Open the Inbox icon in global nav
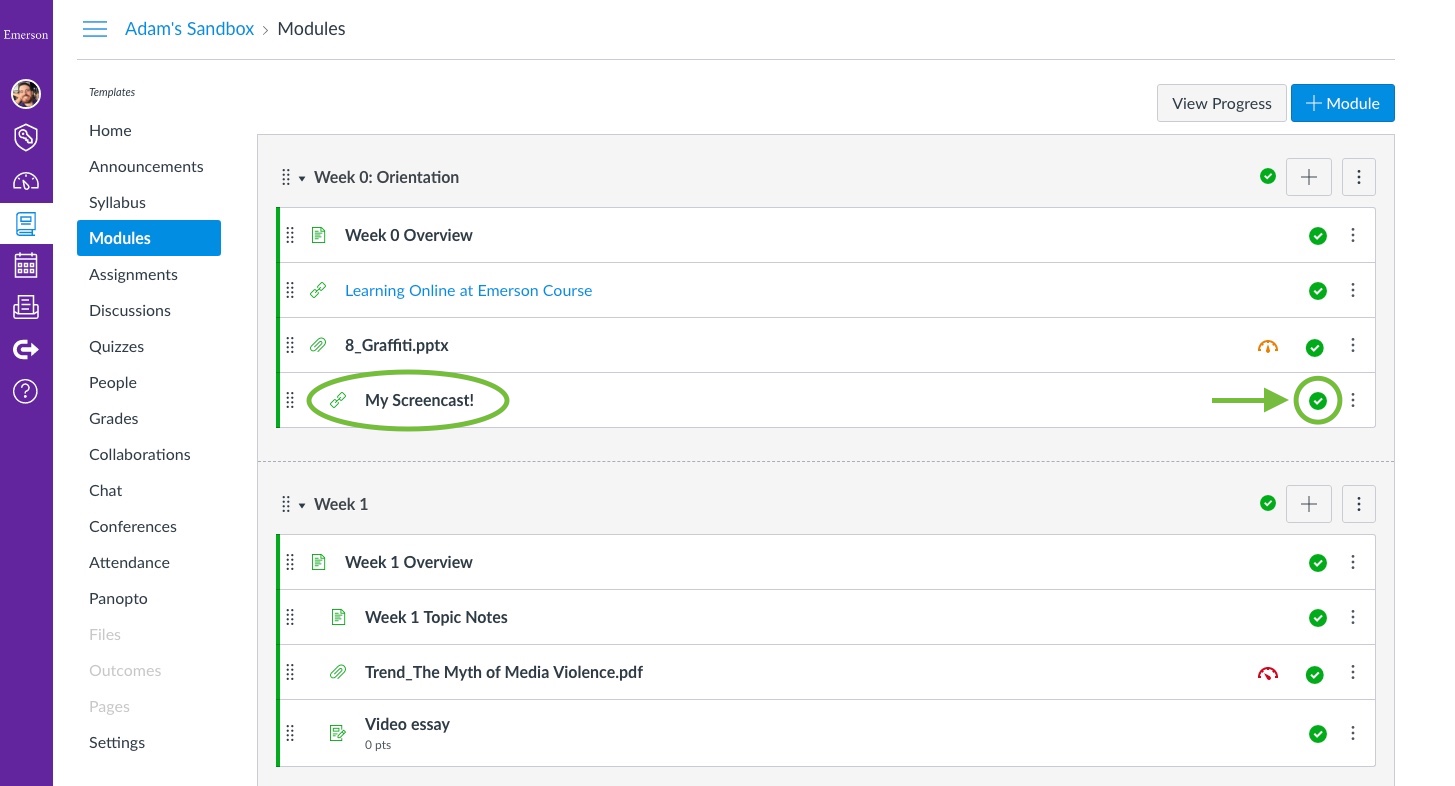Screen dimensions: 1455x786 click(x=26, y=307)
